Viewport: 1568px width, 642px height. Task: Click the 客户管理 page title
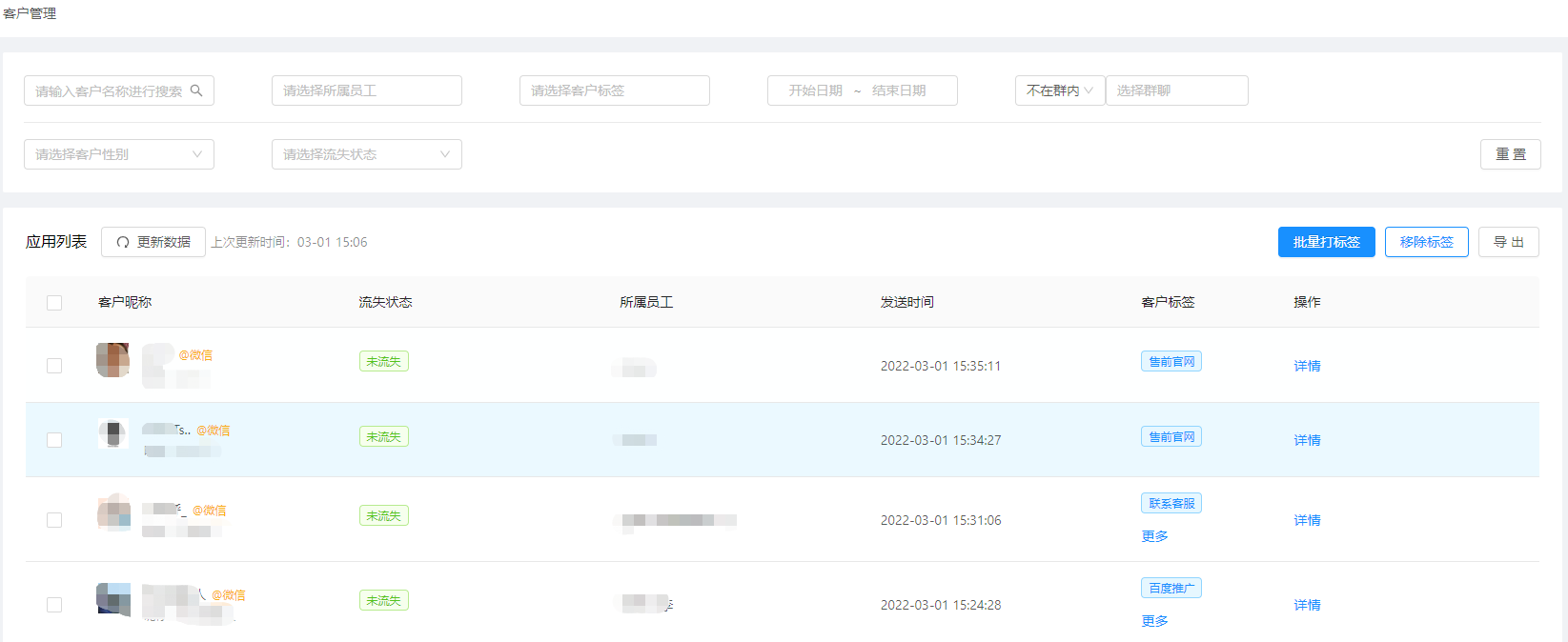click(x=30, y=13)
